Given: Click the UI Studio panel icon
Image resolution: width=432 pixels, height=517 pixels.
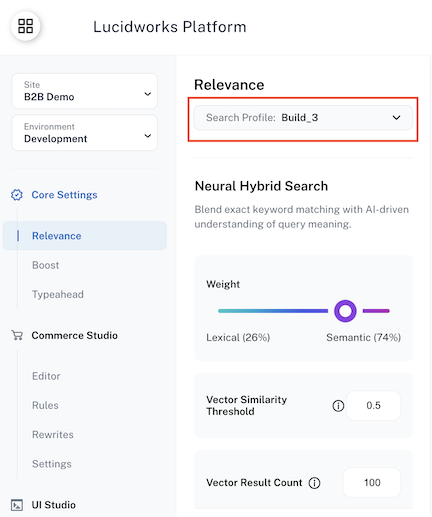Looking at the screenshot, I should pyautogui.click(x=17, y=505).
